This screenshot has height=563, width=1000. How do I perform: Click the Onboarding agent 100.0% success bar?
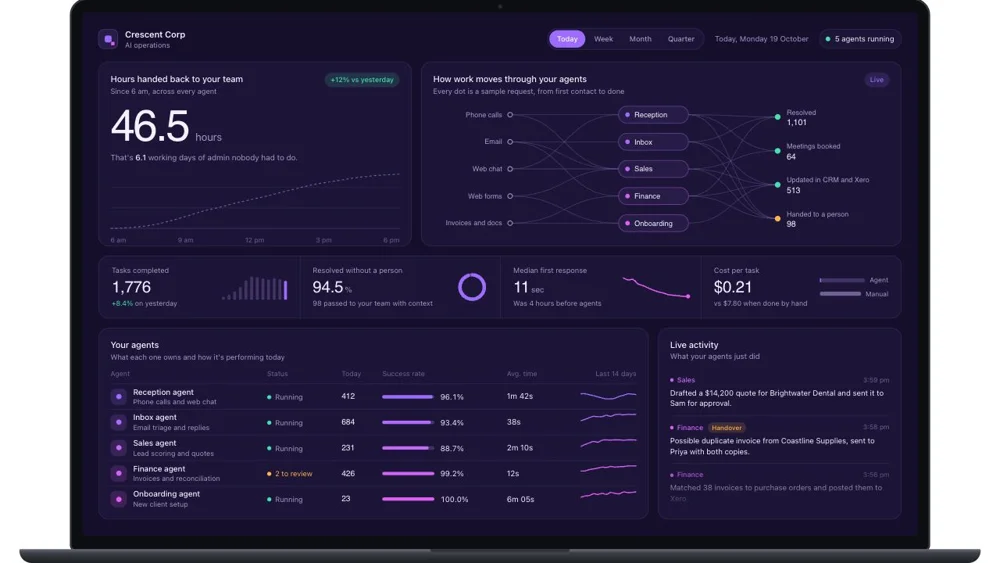pyautogui.click(x=408, y=499)
